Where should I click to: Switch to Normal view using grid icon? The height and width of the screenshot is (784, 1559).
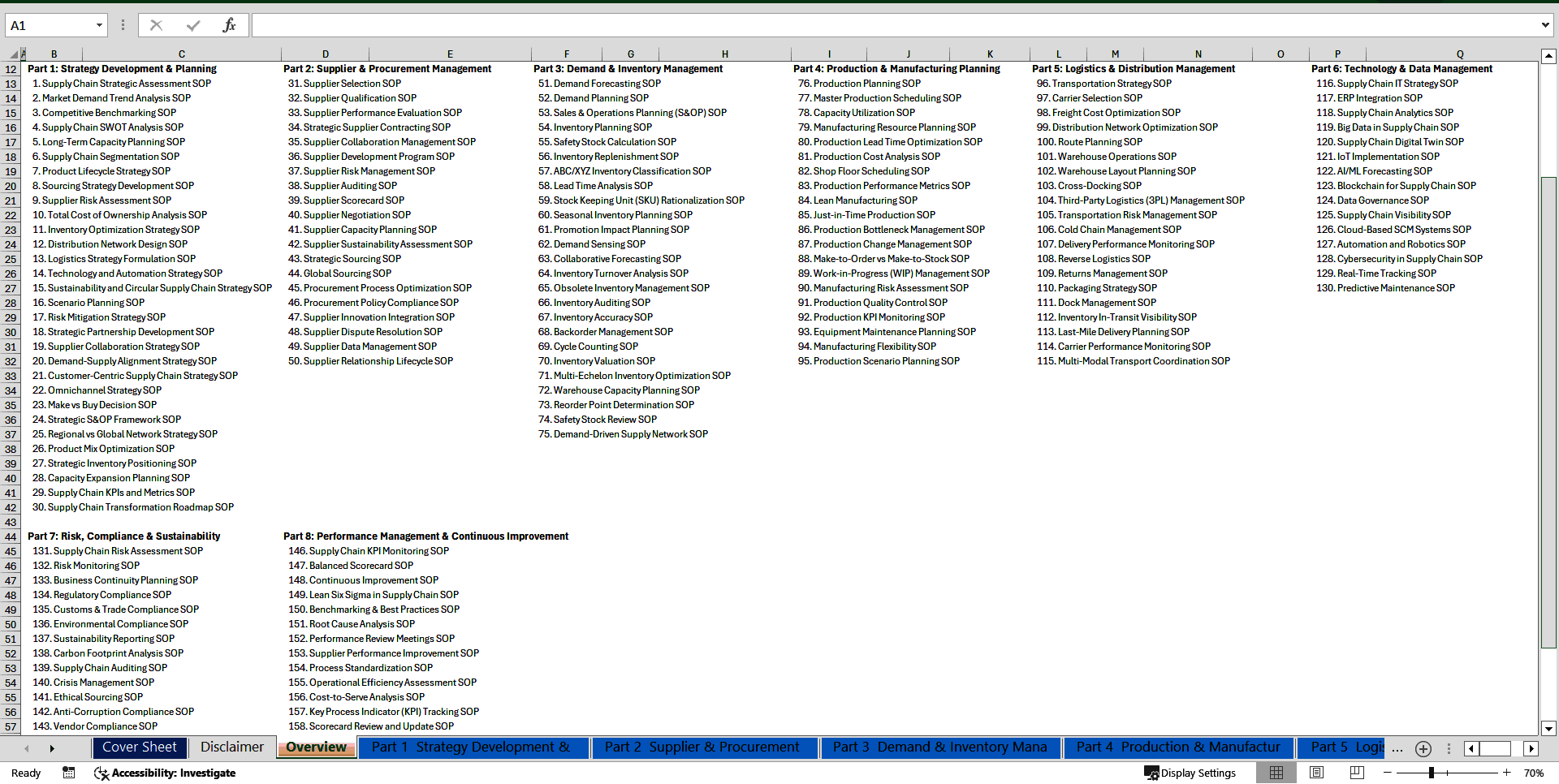coord(1276,773)
